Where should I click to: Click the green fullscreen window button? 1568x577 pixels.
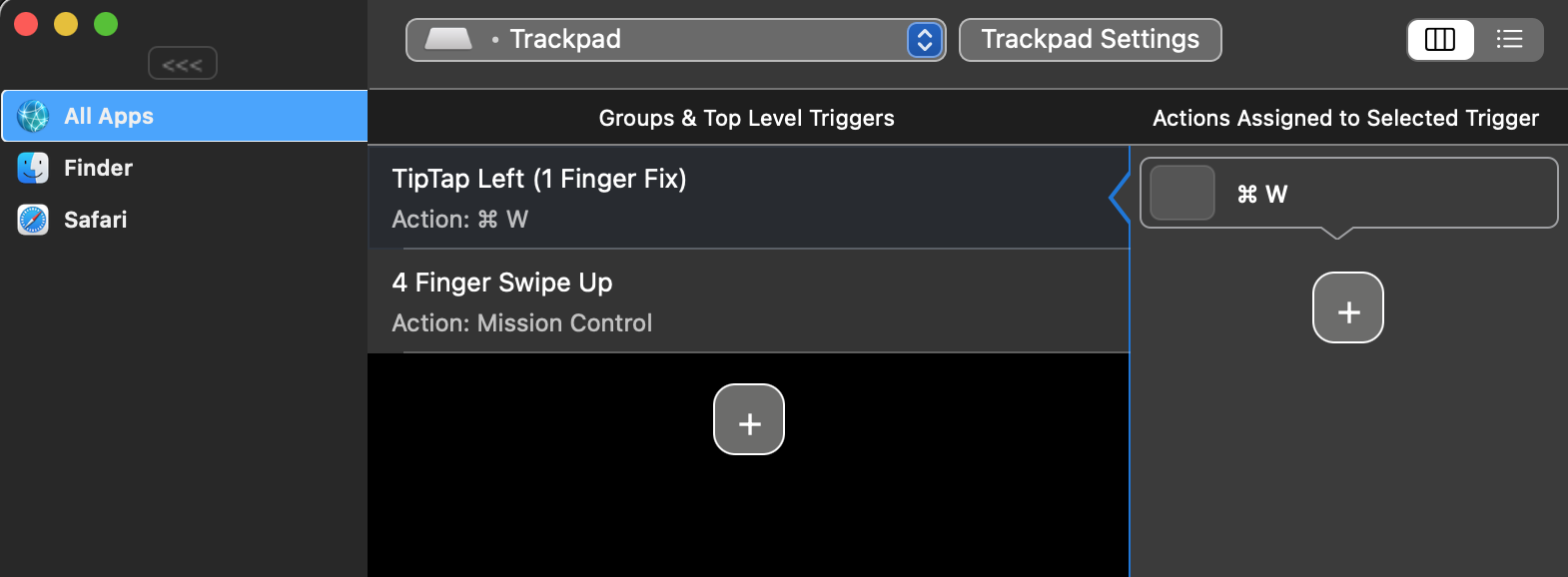(x=106, y=24)
